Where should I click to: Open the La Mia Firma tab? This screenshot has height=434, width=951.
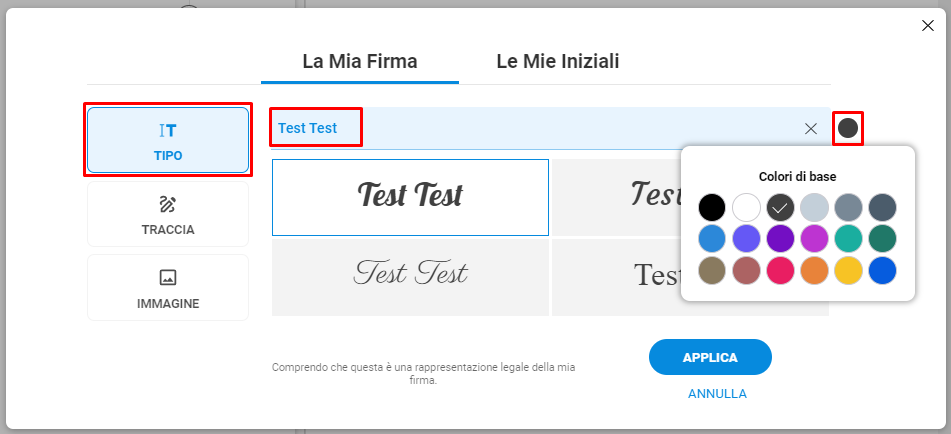pos(360,61)
